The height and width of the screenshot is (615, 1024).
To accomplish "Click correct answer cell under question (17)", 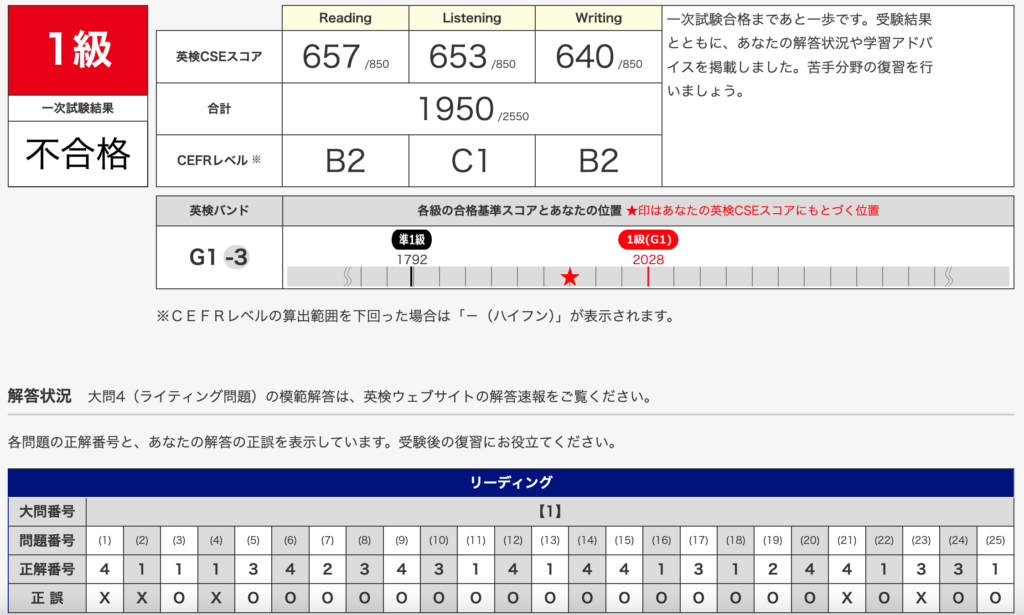I will tap(699, 569).
